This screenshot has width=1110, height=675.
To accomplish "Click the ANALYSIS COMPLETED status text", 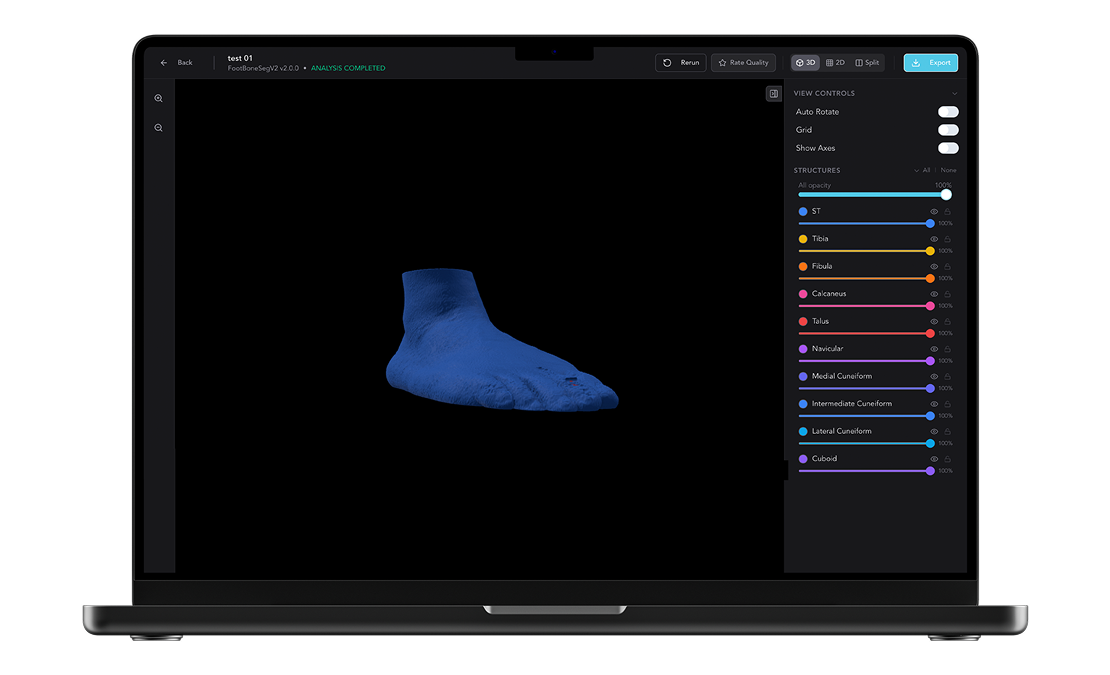I will click(x=348, y=69).
